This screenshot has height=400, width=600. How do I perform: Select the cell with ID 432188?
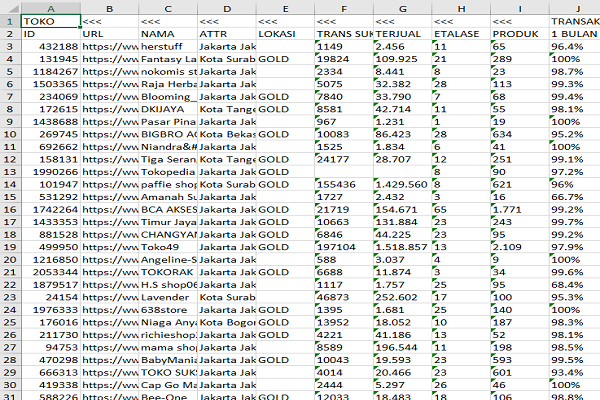tap(51, 47)
